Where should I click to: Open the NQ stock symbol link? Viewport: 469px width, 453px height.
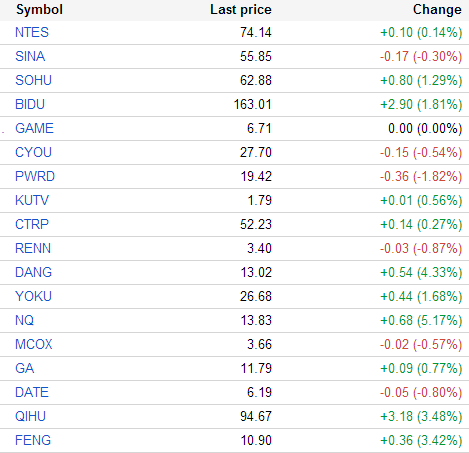tap(24, 320)
